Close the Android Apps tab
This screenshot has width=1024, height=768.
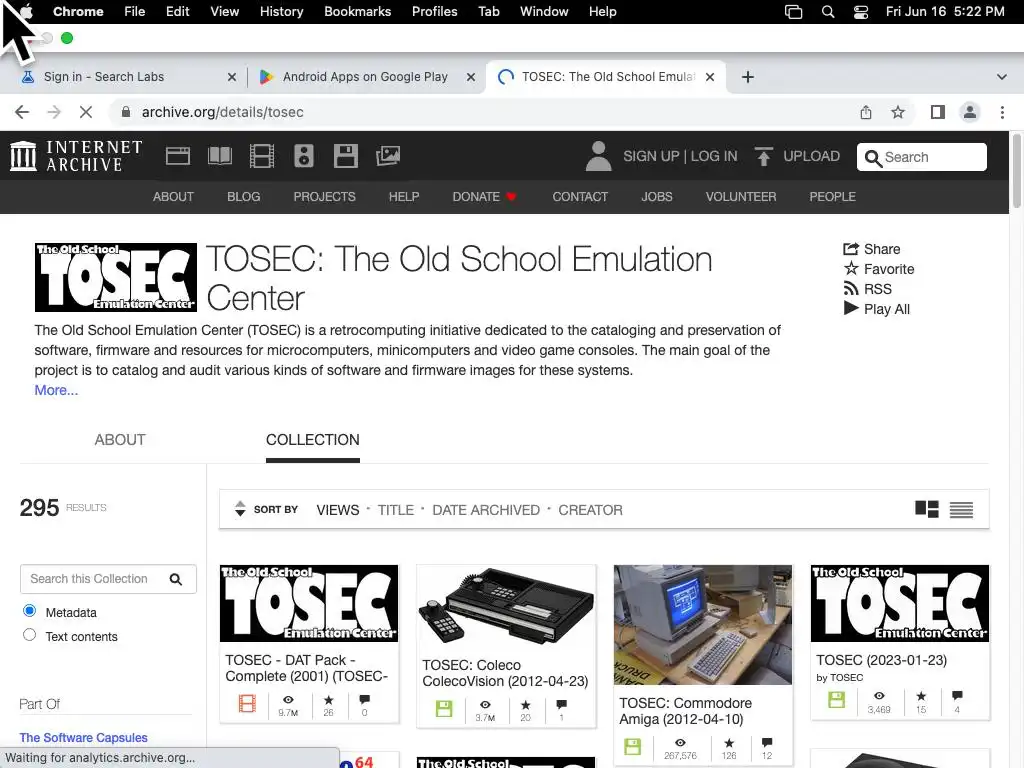471,77
